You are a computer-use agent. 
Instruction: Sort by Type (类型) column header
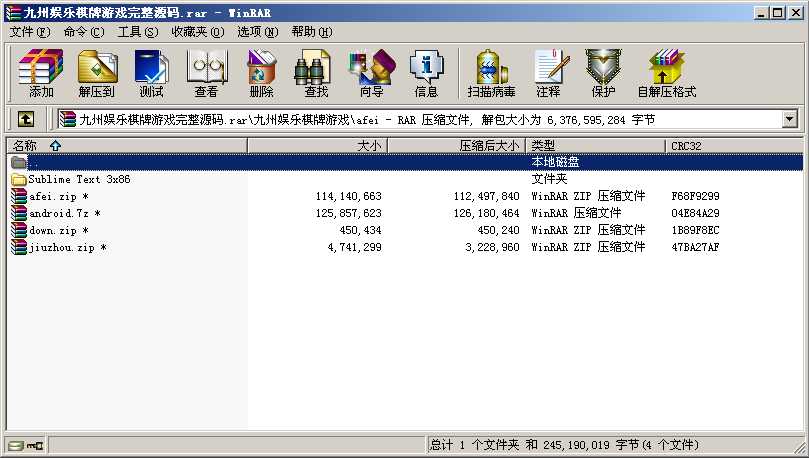tap(596, 146)
